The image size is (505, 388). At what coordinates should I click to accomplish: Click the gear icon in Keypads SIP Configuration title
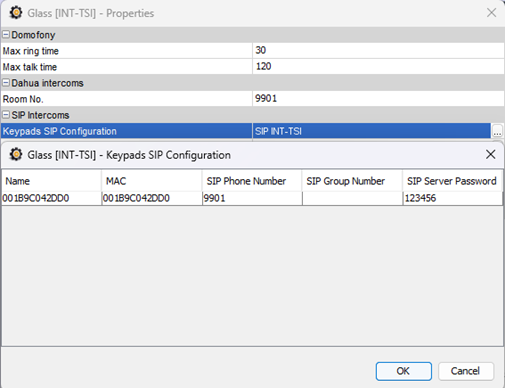tap(16, 155)
